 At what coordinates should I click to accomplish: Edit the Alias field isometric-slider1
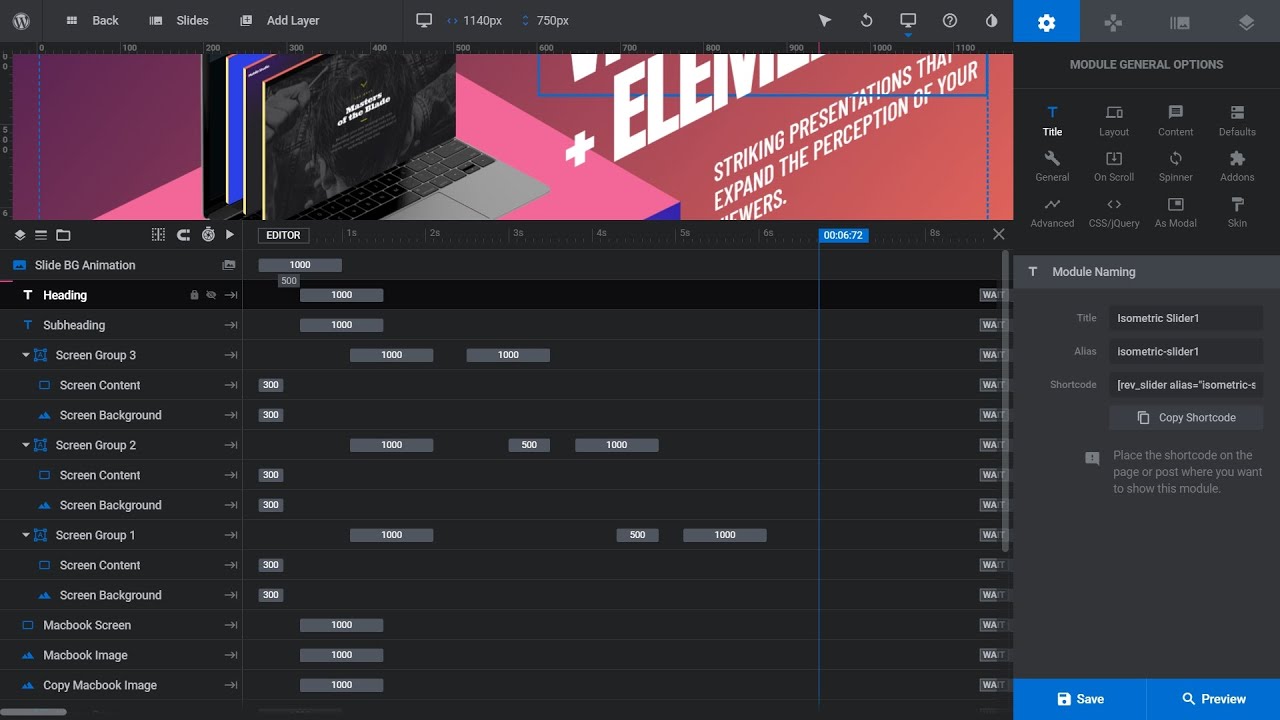tap(1186, 352)
